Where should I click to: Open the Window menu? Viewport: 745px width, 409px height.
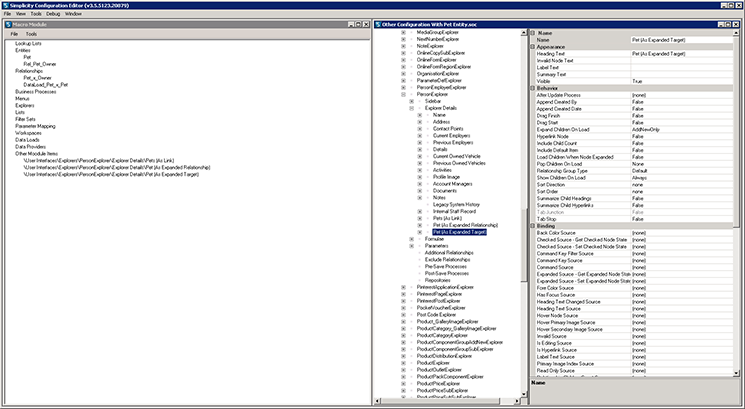[73, 14]
